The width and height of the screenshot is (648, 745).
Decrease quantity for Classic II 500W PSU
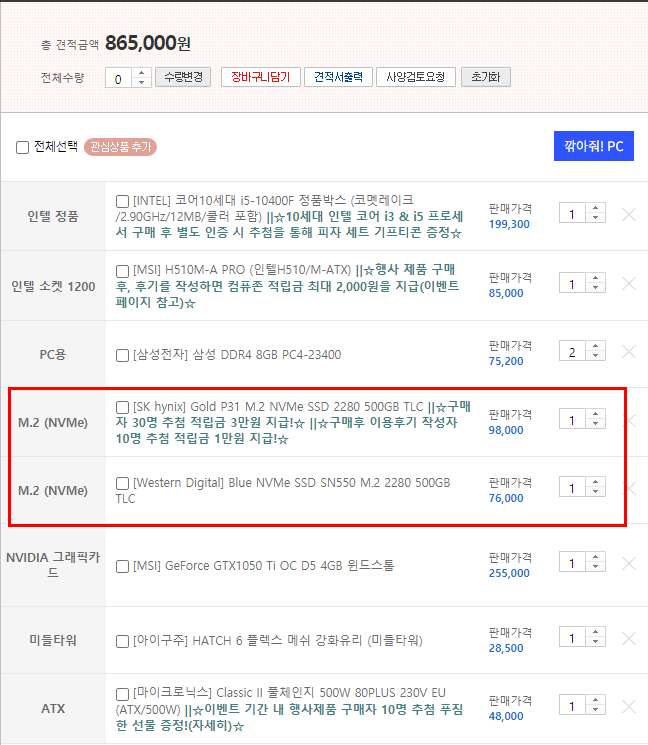pos(595,709)
